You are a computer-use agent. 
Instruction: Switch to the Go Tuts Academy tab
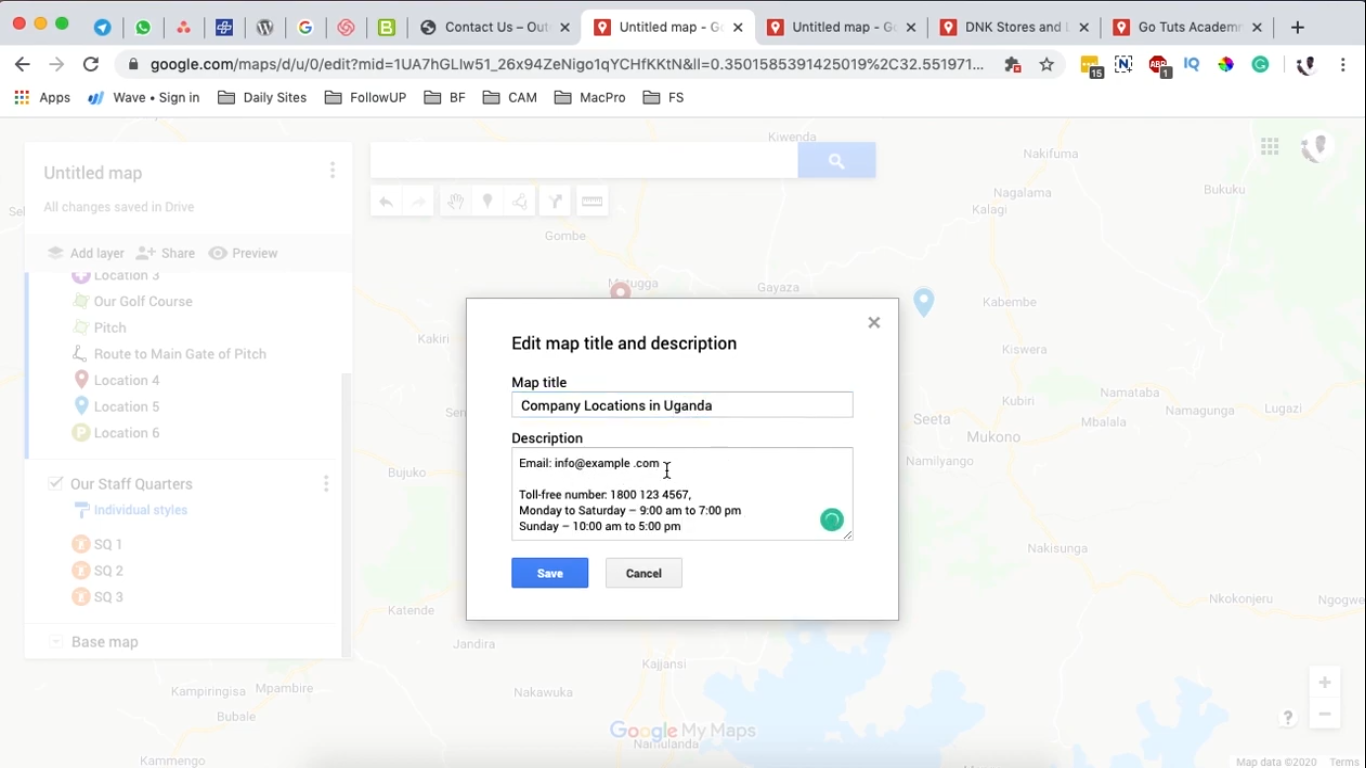(x=1187, y=27)
